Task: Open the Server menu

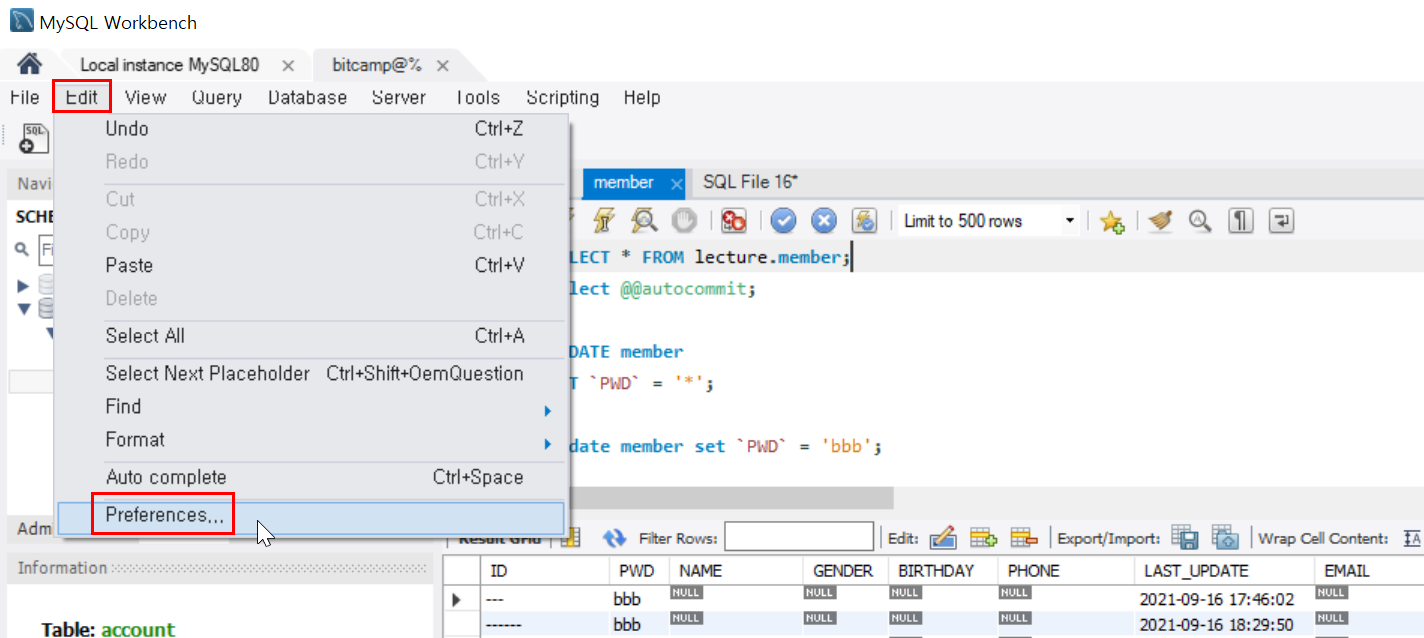Action: (399, 97)
